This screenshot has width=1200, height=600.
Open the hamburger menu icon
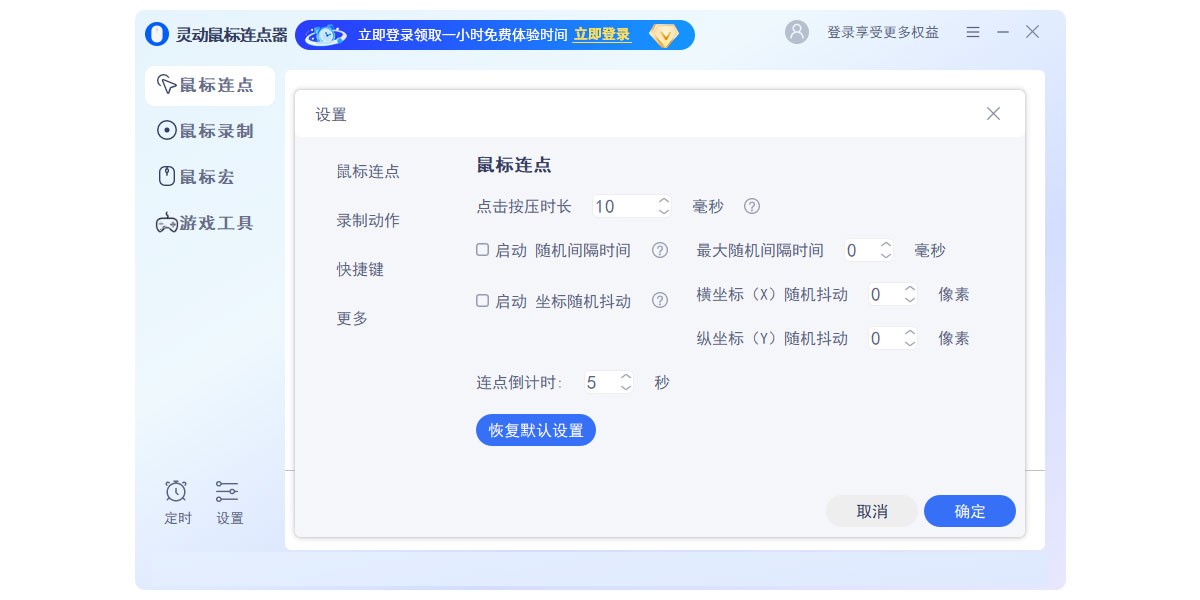pos(973,32)
